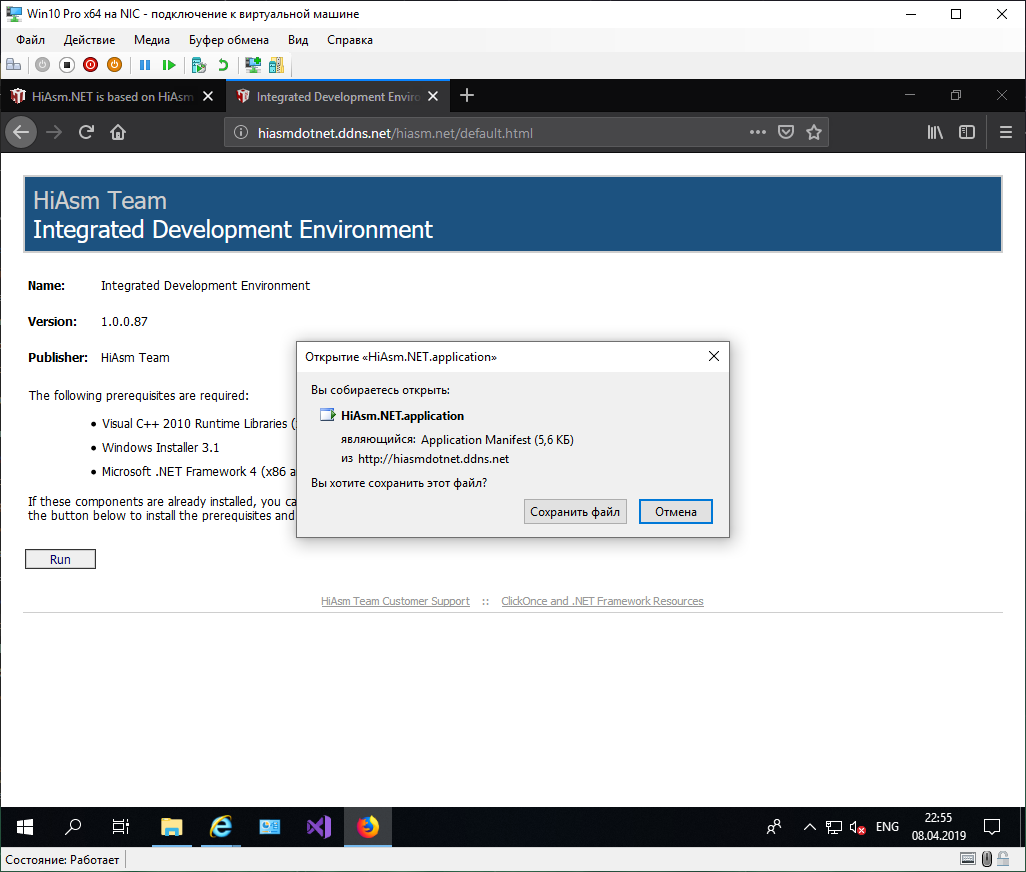Pause the virtual machine from the toolbar

point(145,65)
